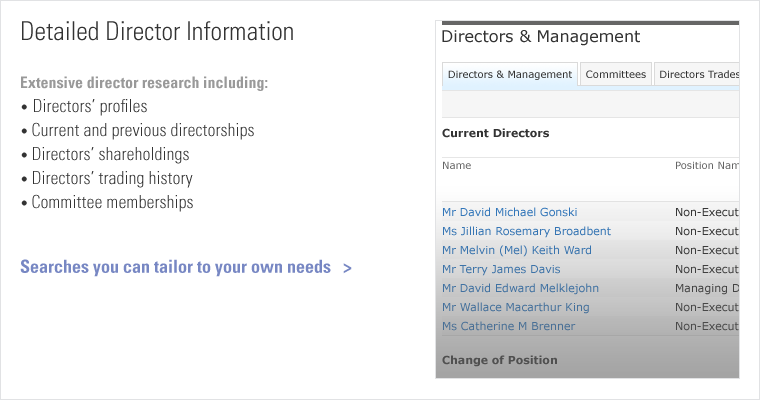Click the Detailed Director Information title
Viewport: 760px width, 400px height.
tap(157, 32)
